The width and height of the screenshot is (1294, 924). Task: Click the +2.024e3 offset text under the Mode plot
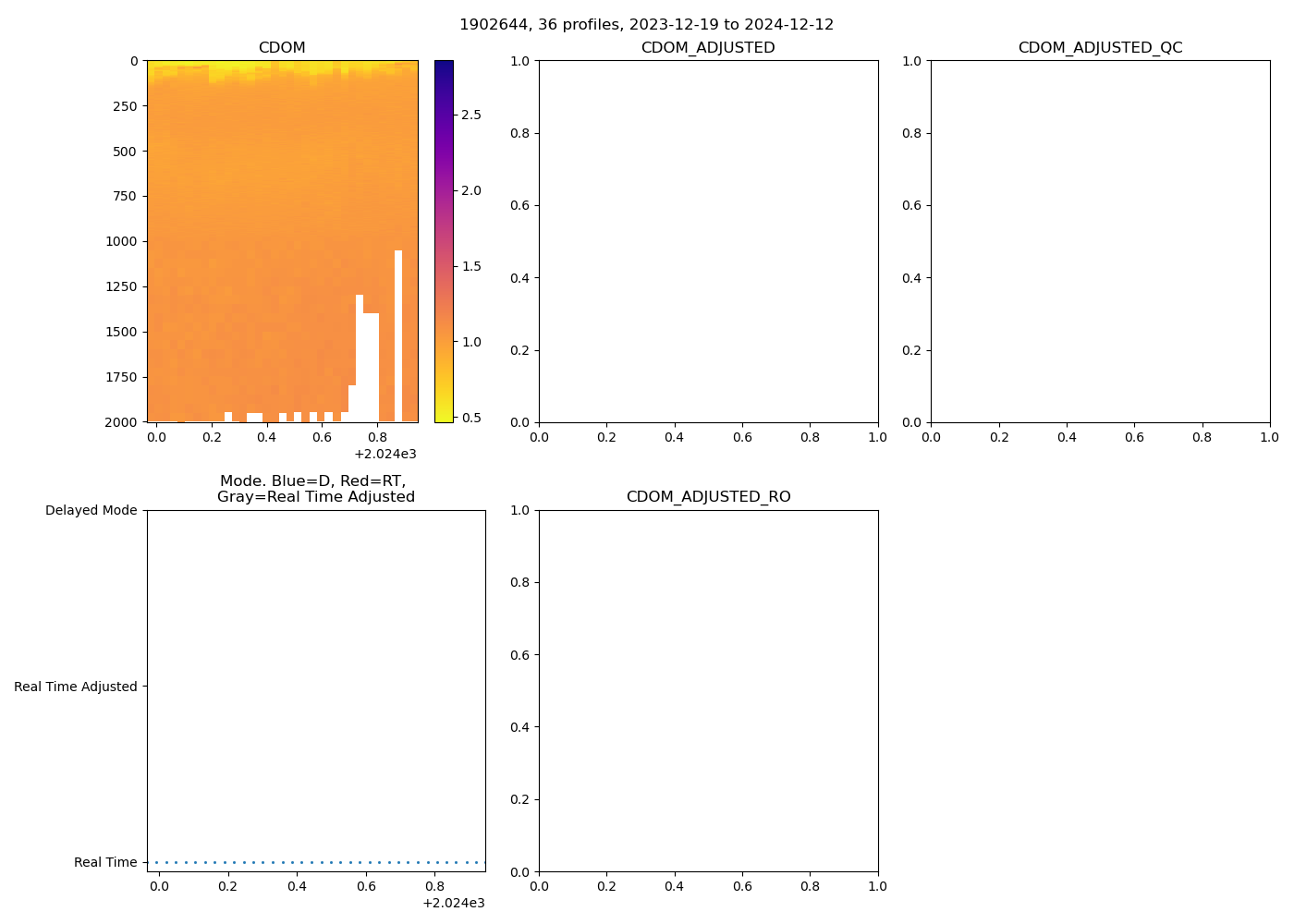(453, 903)
